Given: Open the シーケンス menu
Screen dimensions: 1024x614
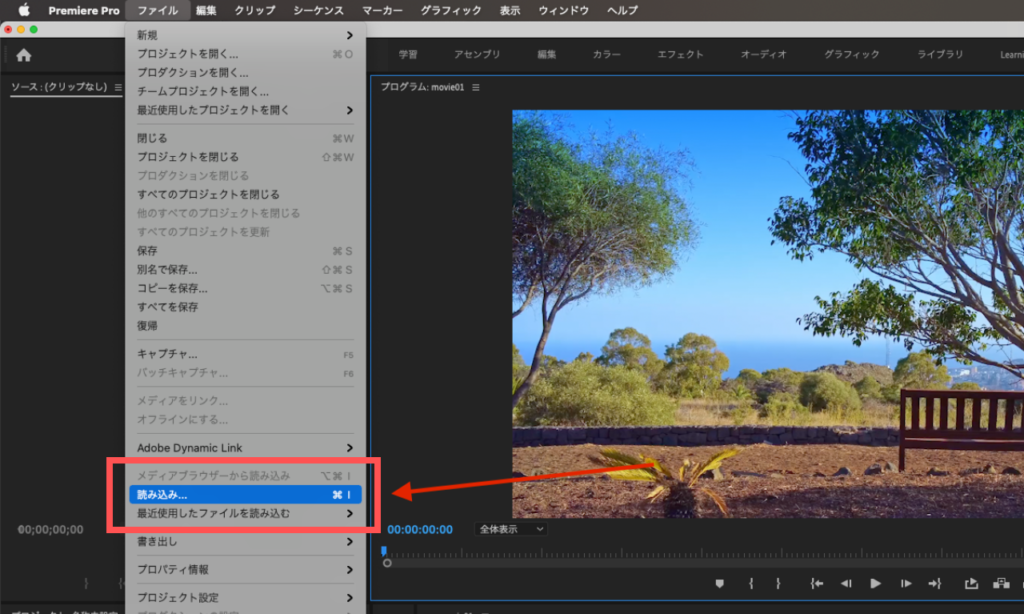Looking at the screenshot, I should coord(319,10).
